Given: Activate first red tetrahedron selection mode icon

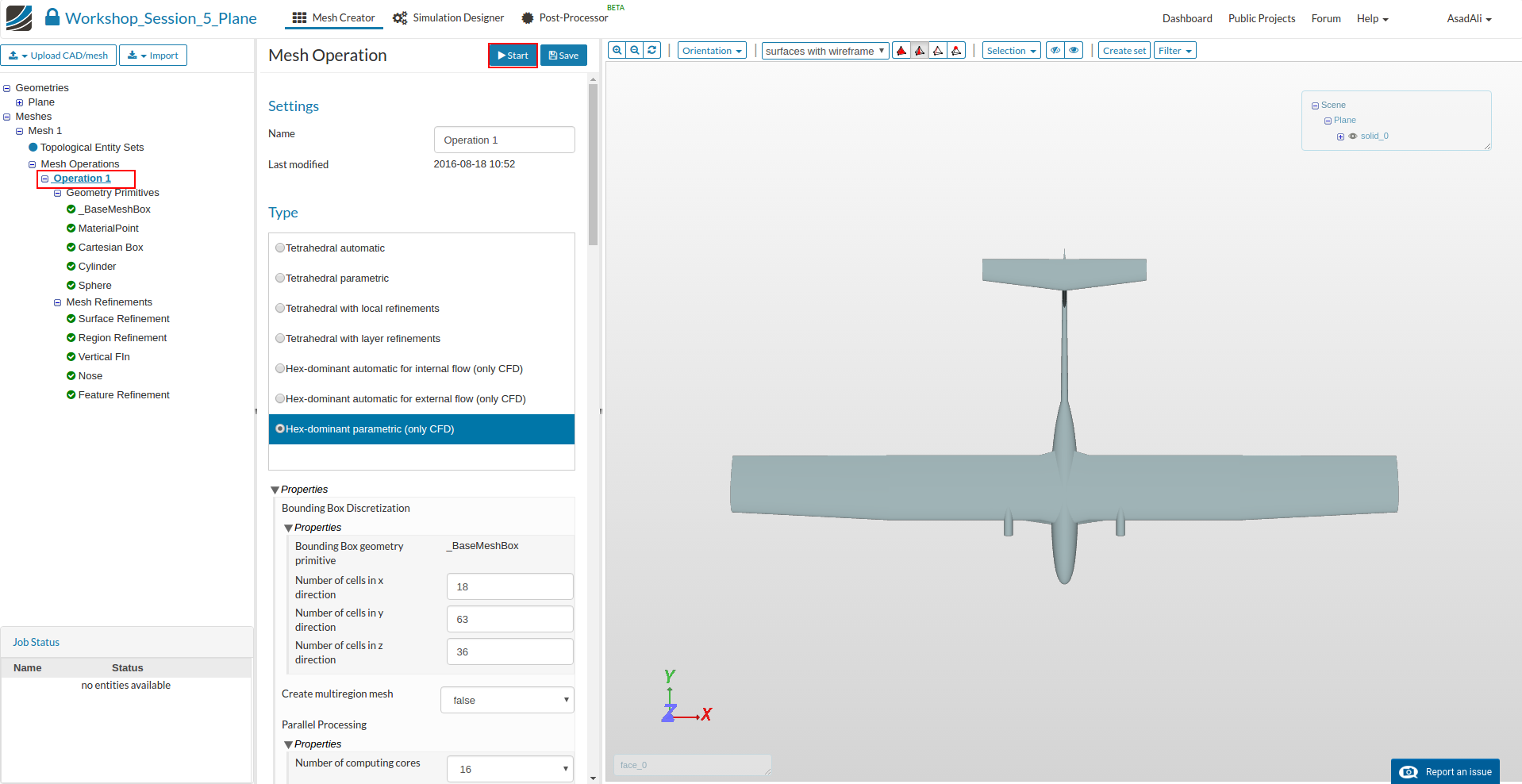Looking at the screenshot, I should click(901, 51).
